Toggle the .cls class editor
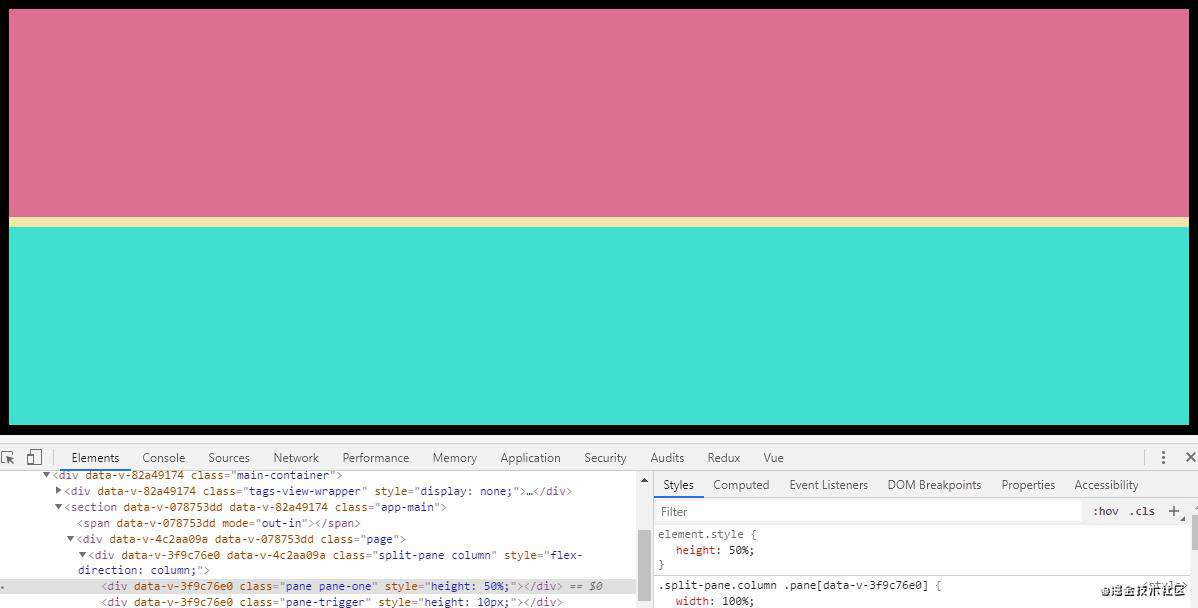1198x608 pixels. [x=1142, y=512]
